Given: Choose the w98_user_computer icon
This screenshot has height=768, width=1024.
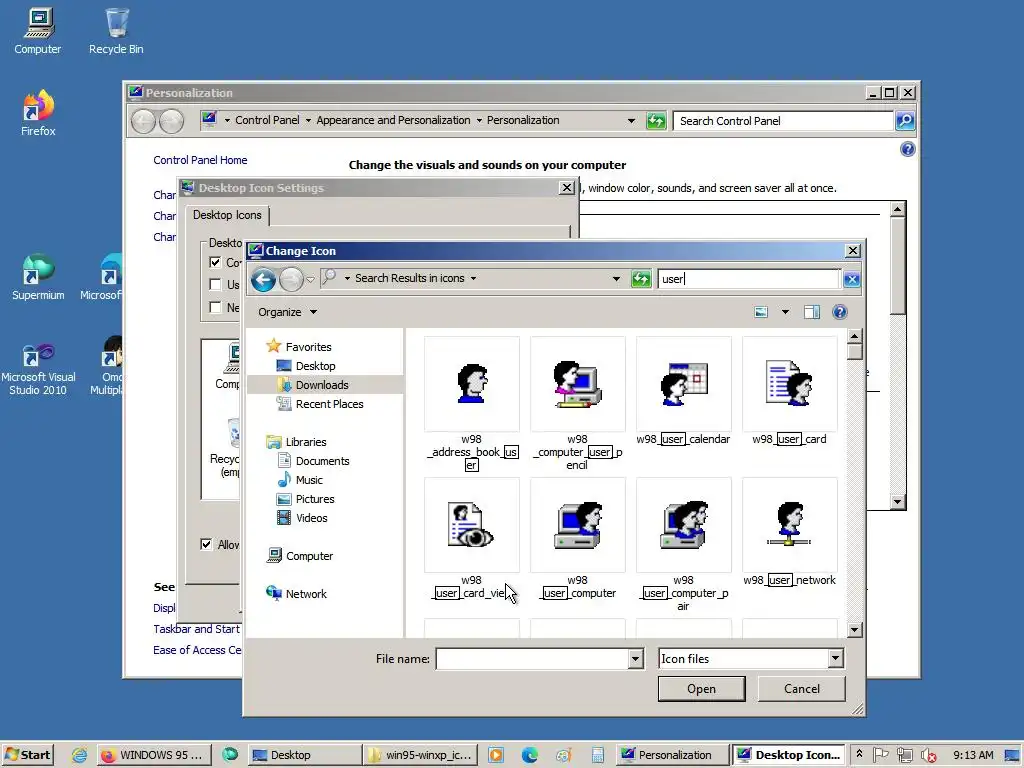Looking at the screenshot, I should click(577, 525).
